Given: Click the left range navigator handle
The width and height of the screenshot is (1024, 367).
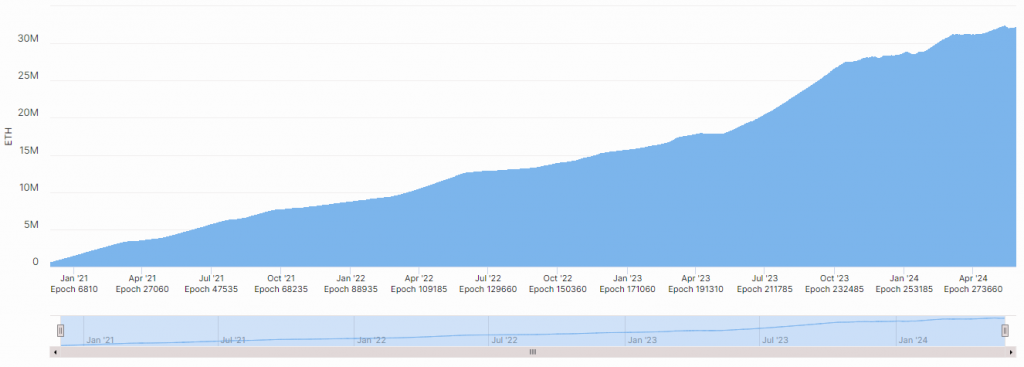Looking at the screenshot, I should pos(61,331).
